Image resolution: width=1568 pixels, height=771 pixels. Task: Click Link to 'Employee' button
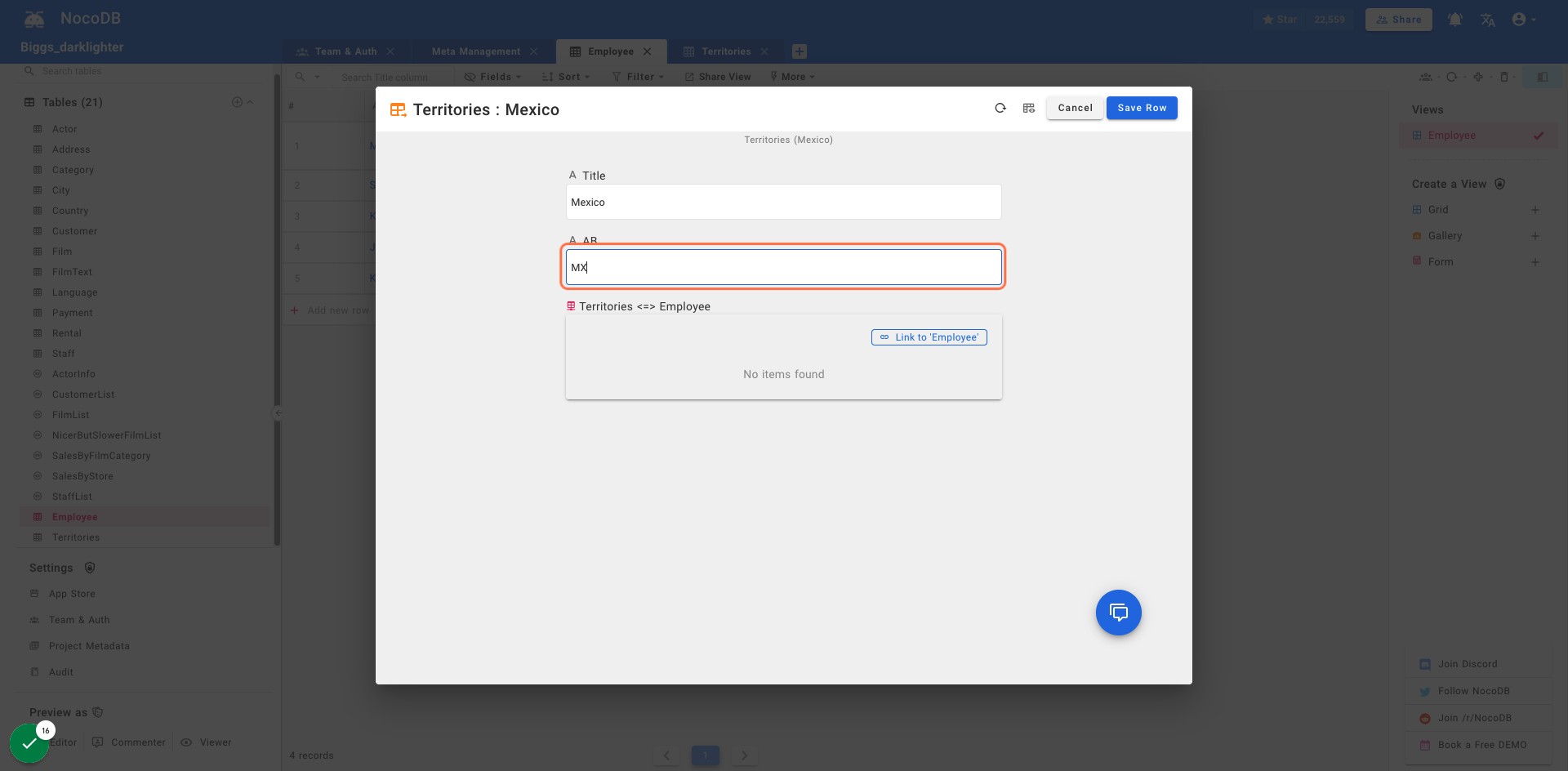pos(929,337)
